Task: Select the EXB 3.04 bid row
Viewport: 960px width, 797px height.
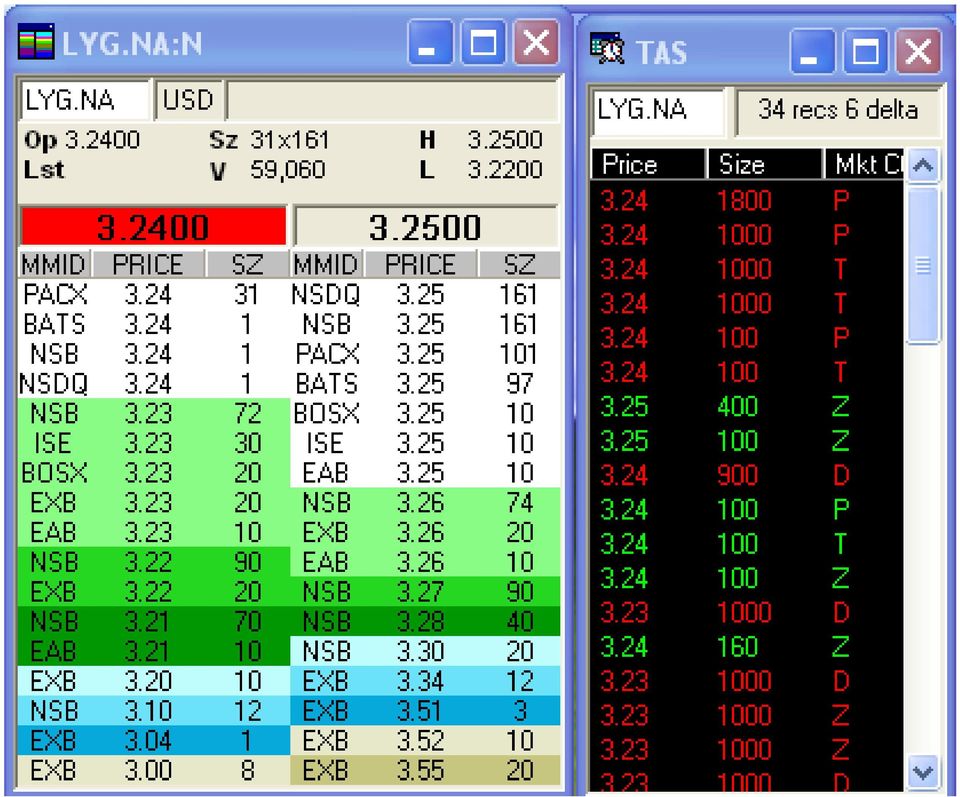Action: click(x=153, y=741)
